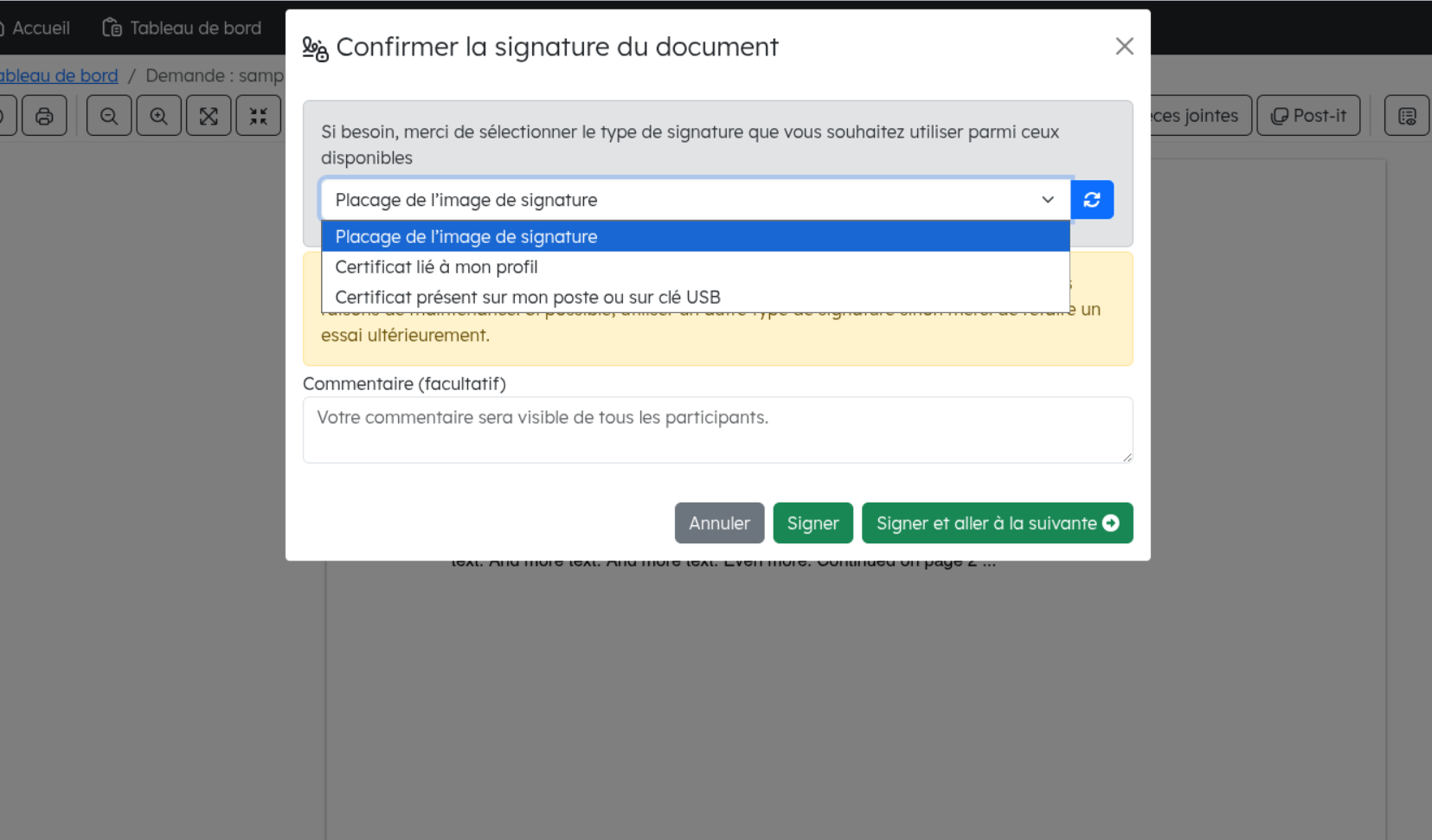
Task: Open the Post-it panel
Action: pos(1308,116)
